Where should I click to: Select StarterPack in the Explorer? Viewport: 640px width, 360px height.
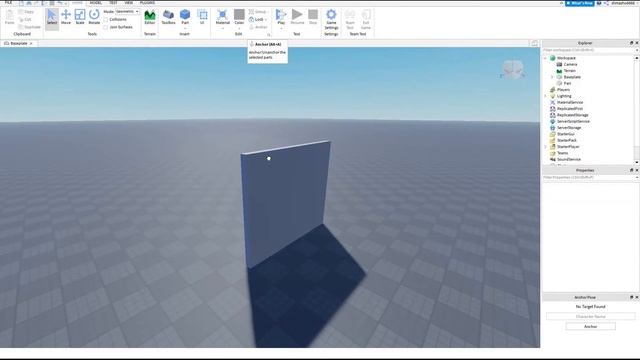coord(567,140)
